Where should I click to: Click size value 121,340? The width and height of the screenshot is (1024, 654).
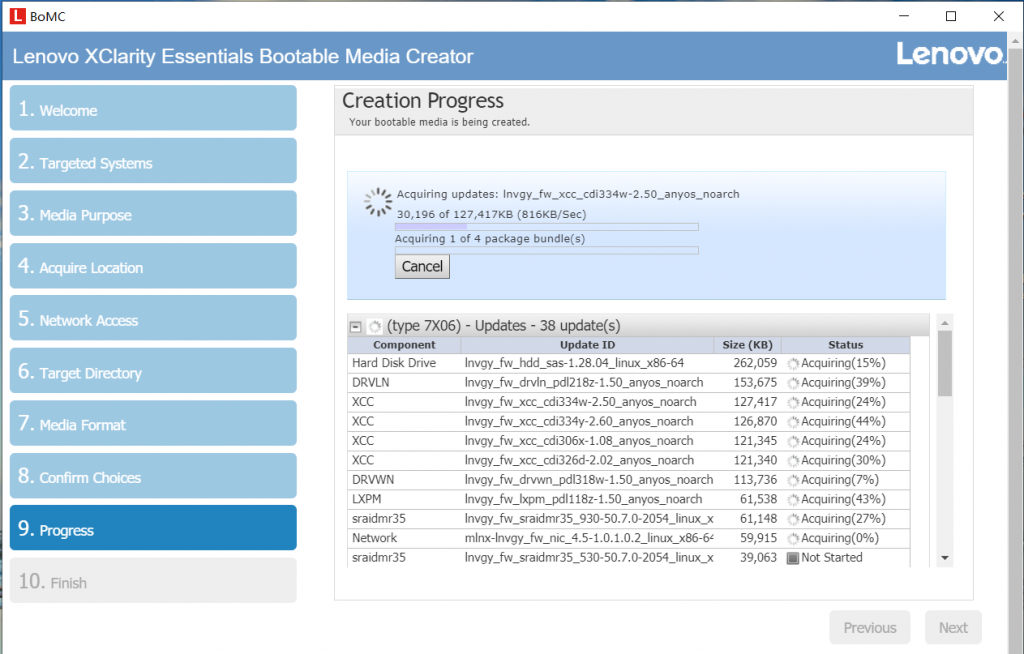[x=755, y=461]
